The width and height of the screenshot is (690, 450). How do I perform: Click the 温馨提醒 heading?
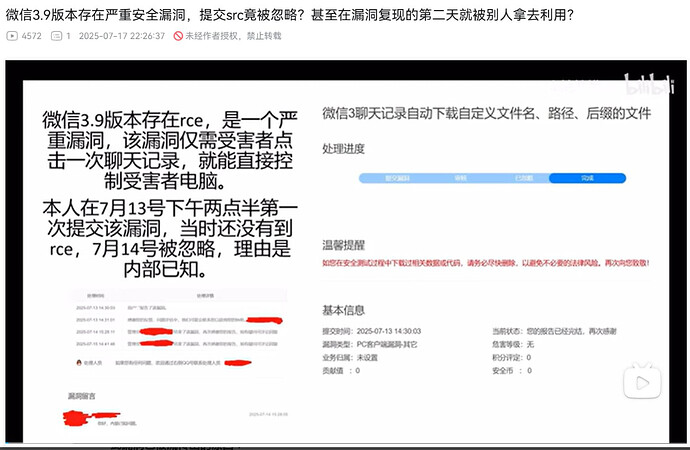coord(343,245)
